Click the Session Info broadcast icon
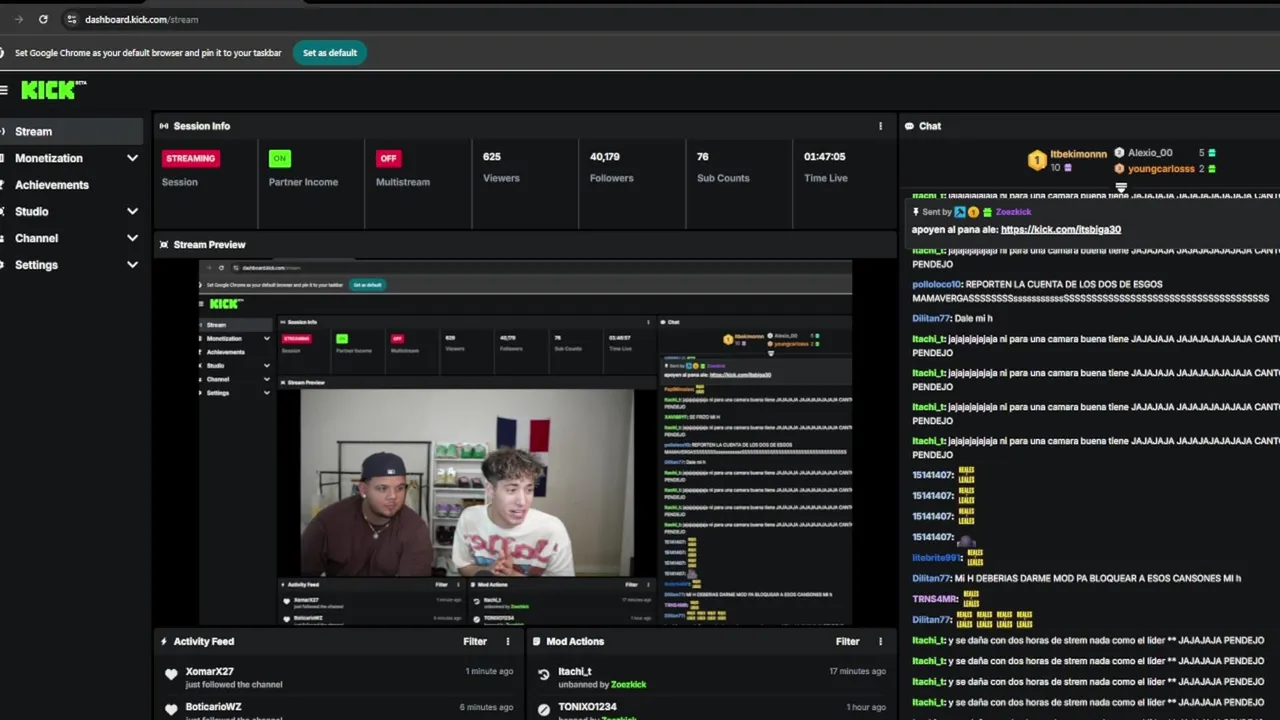The width and height of the screenshot is (1280, 720). [x=164, y=126]
